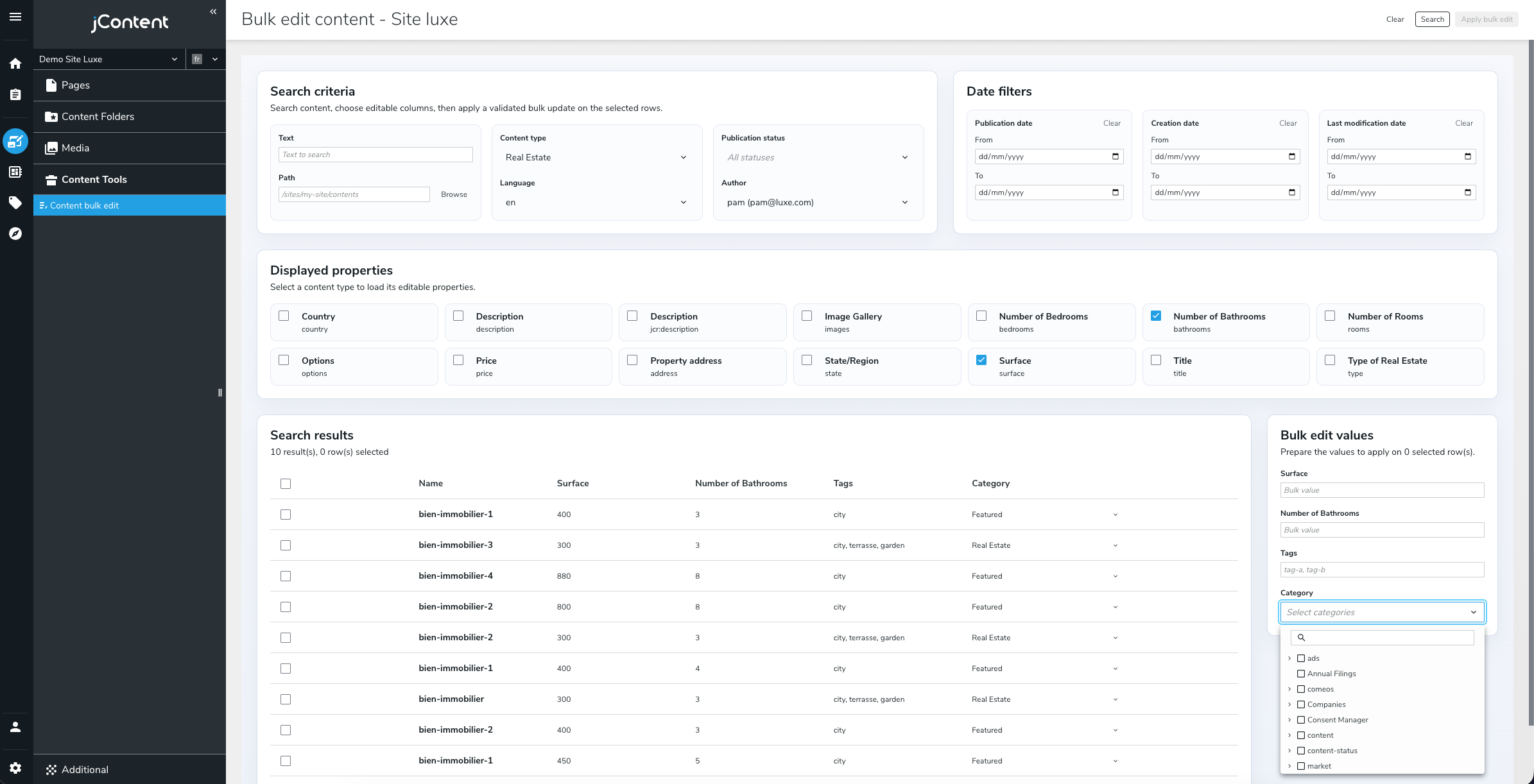Expand the Companies category tree node
Viewport: 1534px width, 784px height.
[x=1289, y=704]
